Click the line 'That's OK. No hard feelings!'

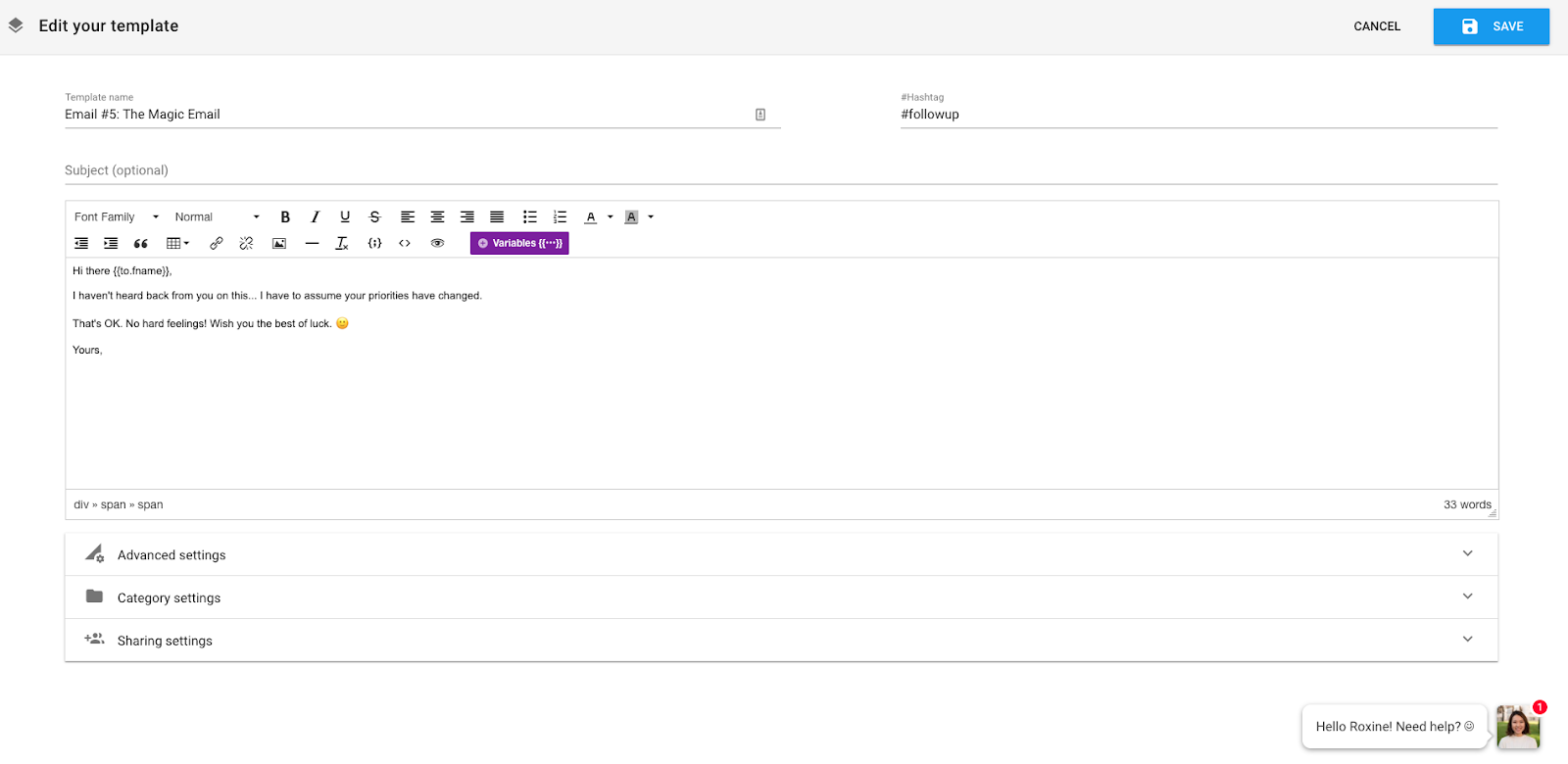[211, 323]
